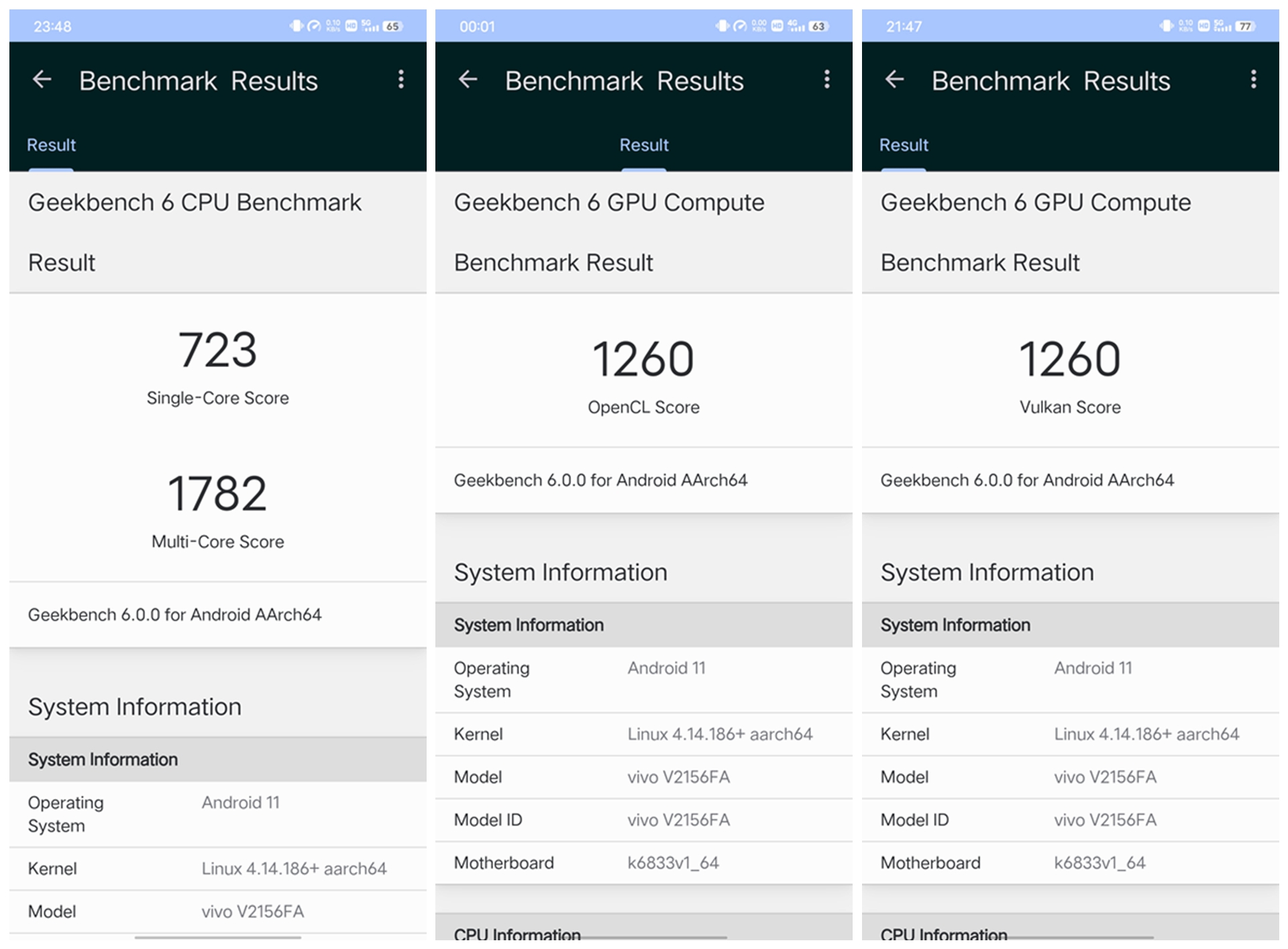Tap the gray System Information subheader in the Vulkan screen

coord(1071,625)
